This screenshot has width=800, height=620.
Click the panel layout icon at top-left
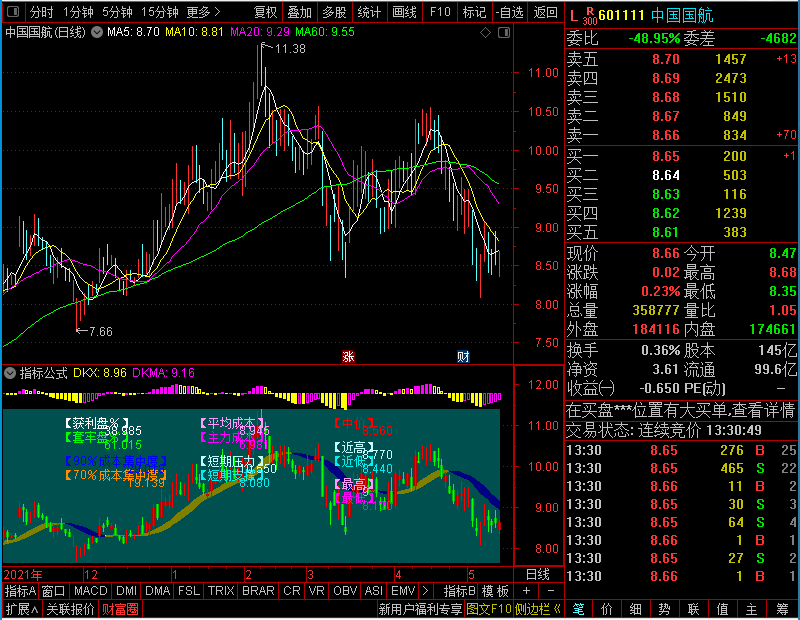13,11
